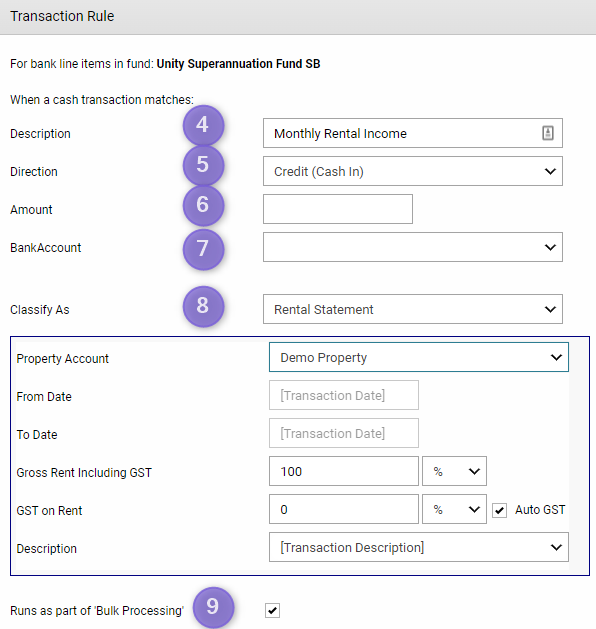The height and width of the screenshot is (629, 596).
Task: Click the Gross Rent Including GST label
Action: coord(84,473)
